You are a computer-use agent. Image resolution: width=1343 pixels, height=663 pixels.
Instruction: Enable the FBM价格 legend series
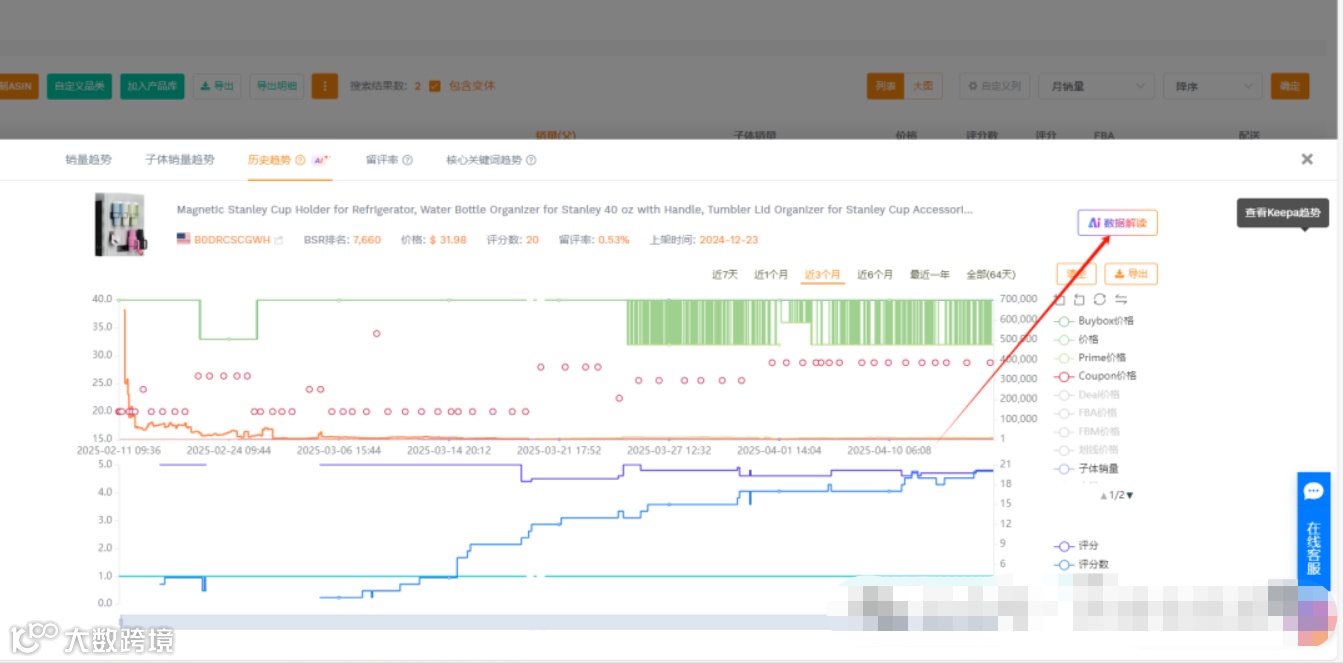pos(1087,431)
